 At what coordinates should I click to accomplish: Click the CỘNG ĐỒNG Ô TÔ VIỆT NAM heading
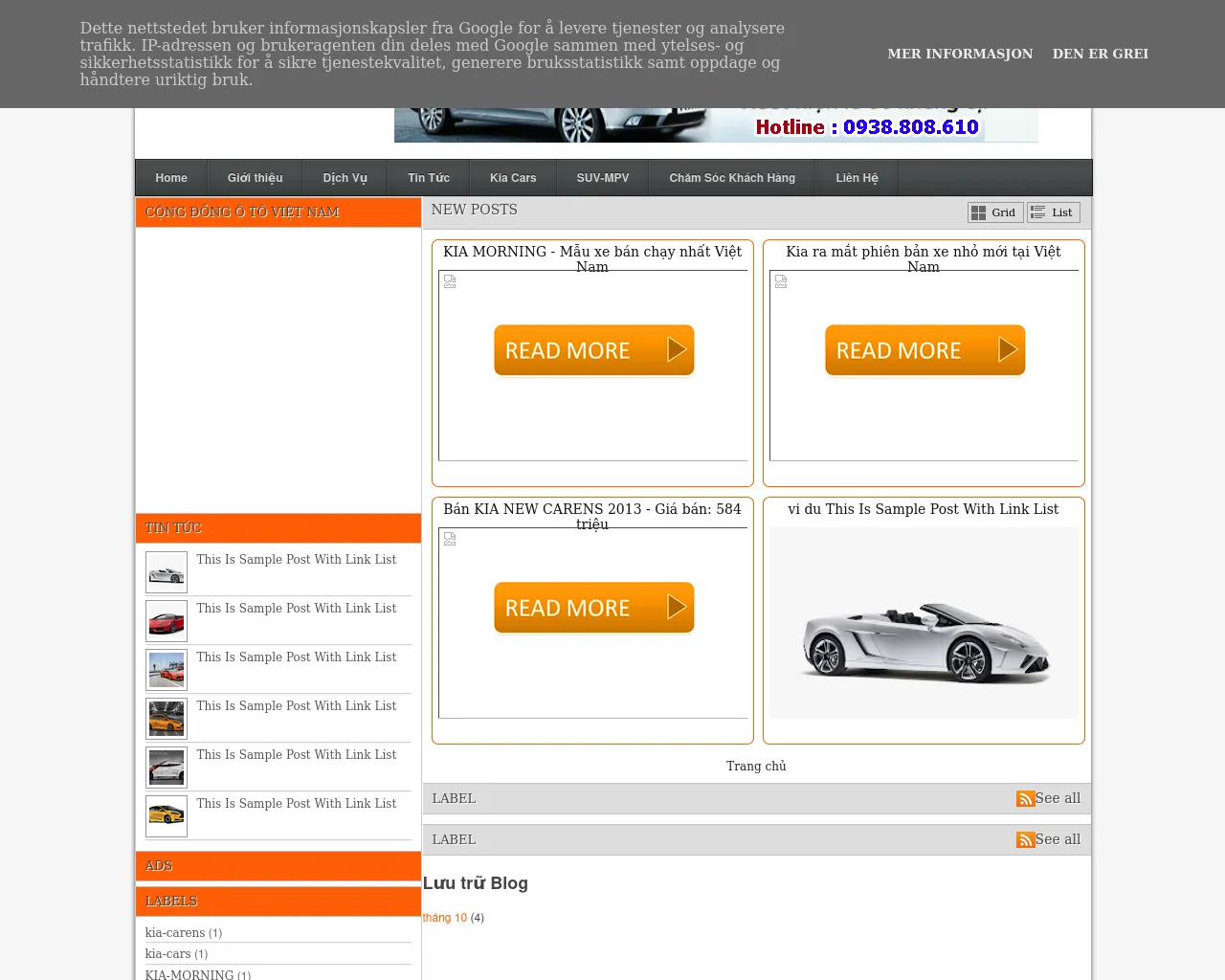pyautogui.click(x=242, y=212)
